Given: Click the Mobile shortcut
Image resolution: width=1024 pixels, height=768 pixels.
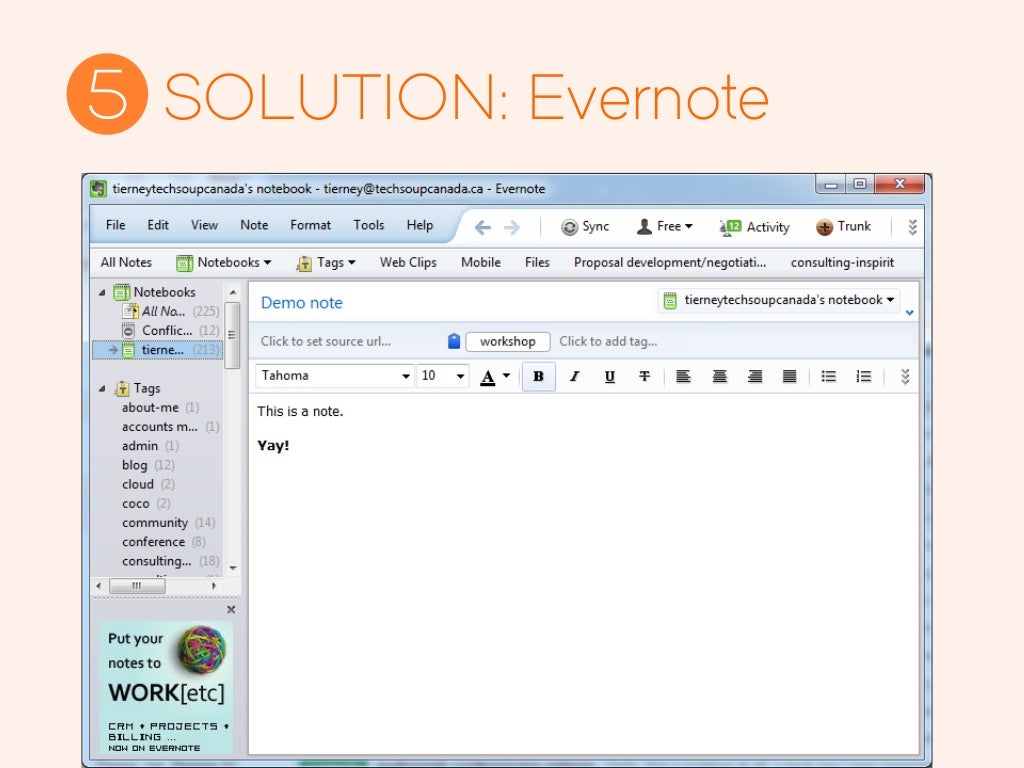Looking at the screenshot, I should (481, 263).
